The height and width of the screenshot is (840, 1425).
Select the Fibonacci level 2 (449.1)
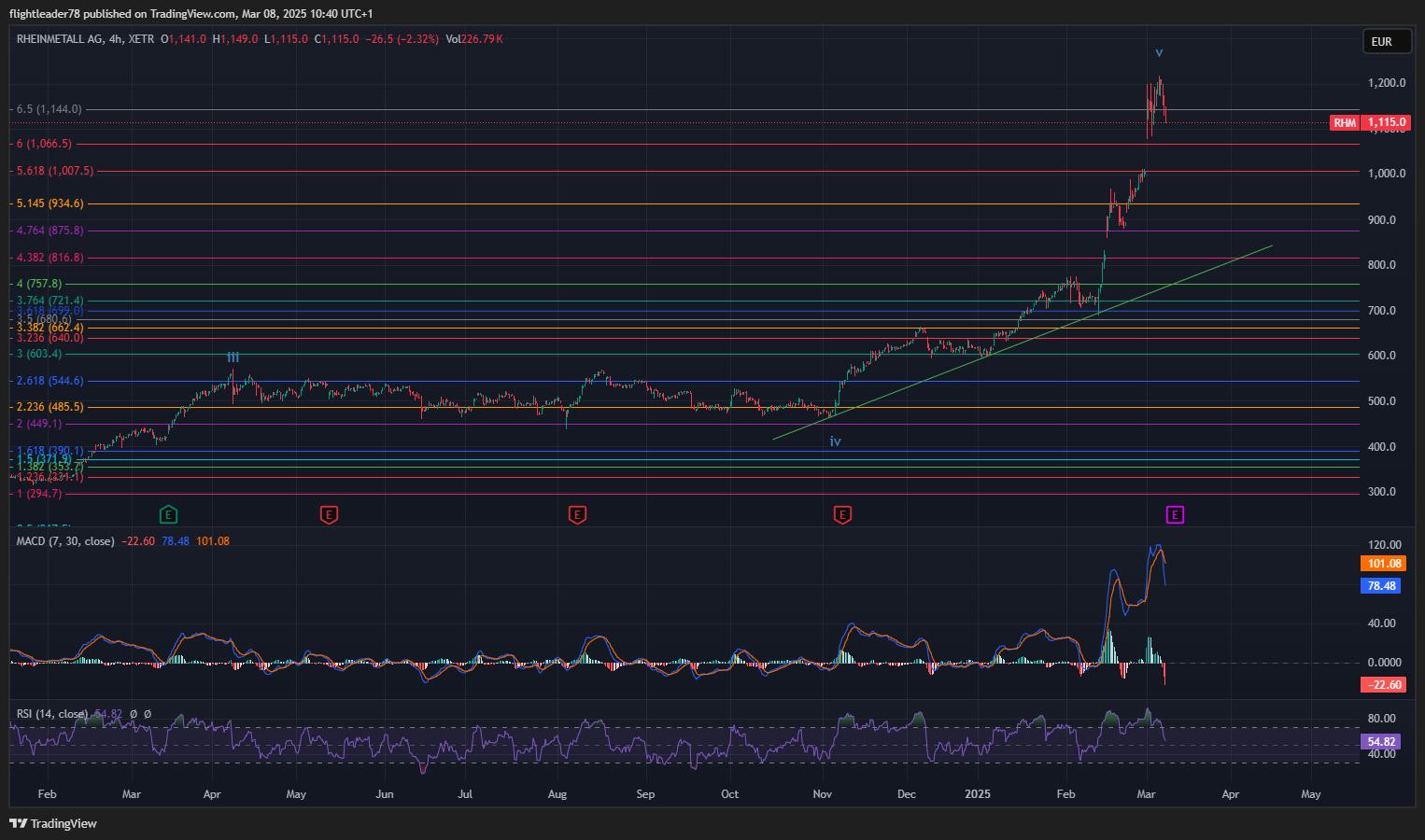pos(39,424)
